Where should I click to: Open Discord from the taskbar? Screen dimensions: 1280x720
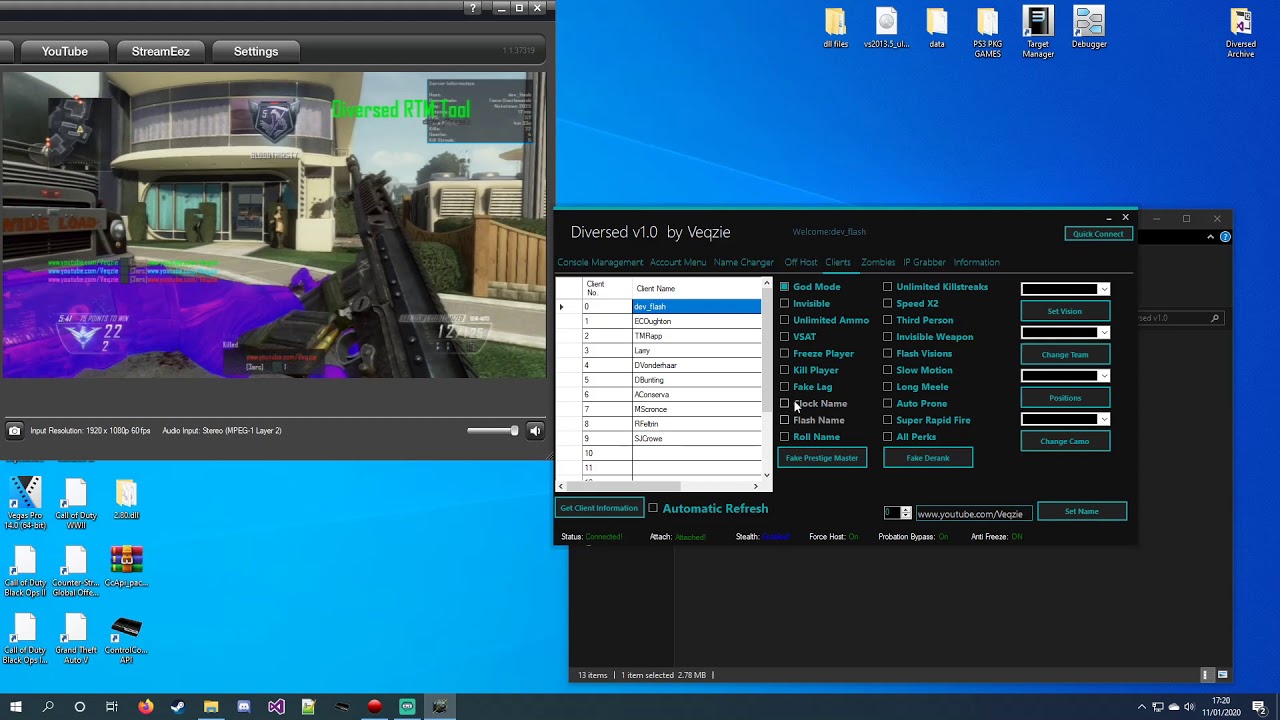[x=244, y=707]
